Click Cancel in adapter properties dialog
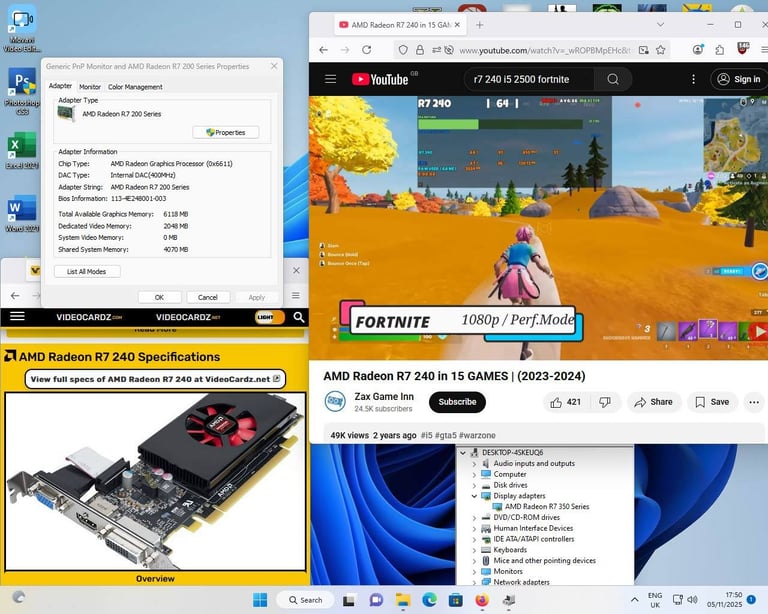 pyautogui.click(x=208, y=297)
